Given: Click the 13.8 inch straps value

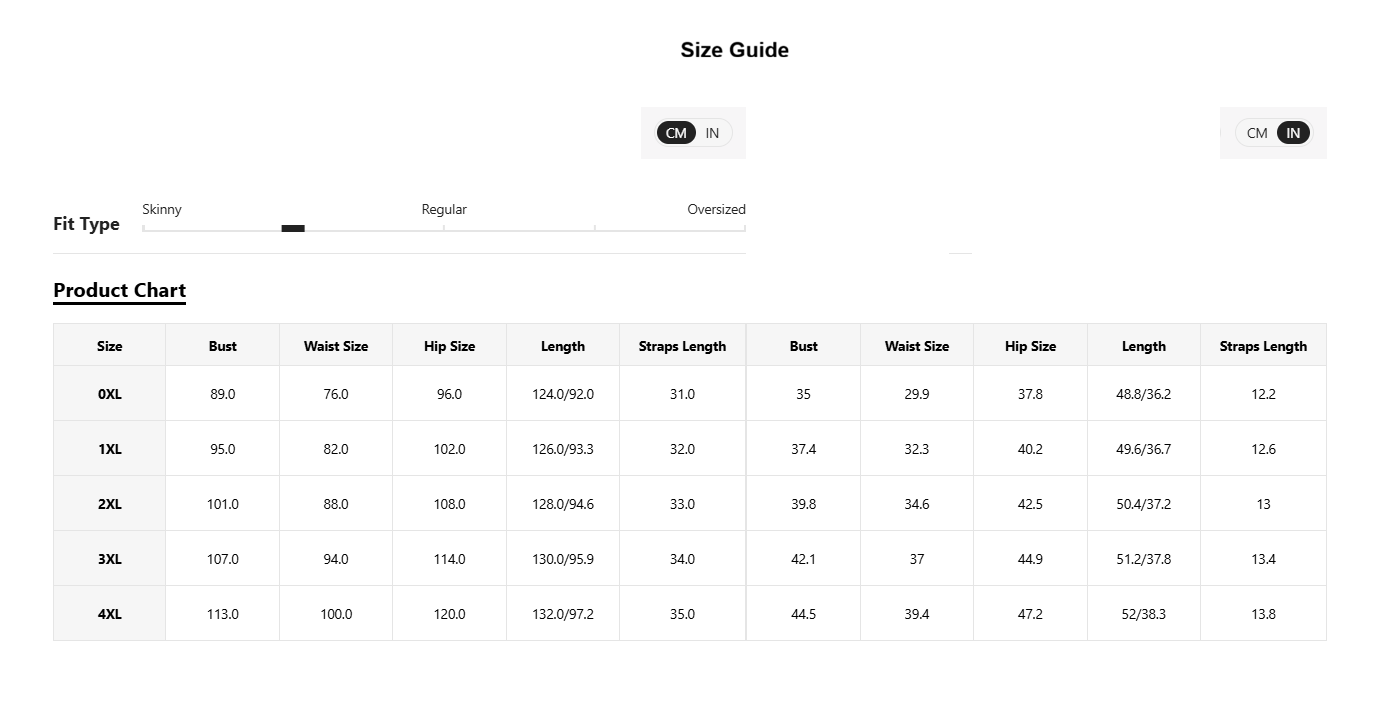Looking at the screenshot, I should [1264, 614].
